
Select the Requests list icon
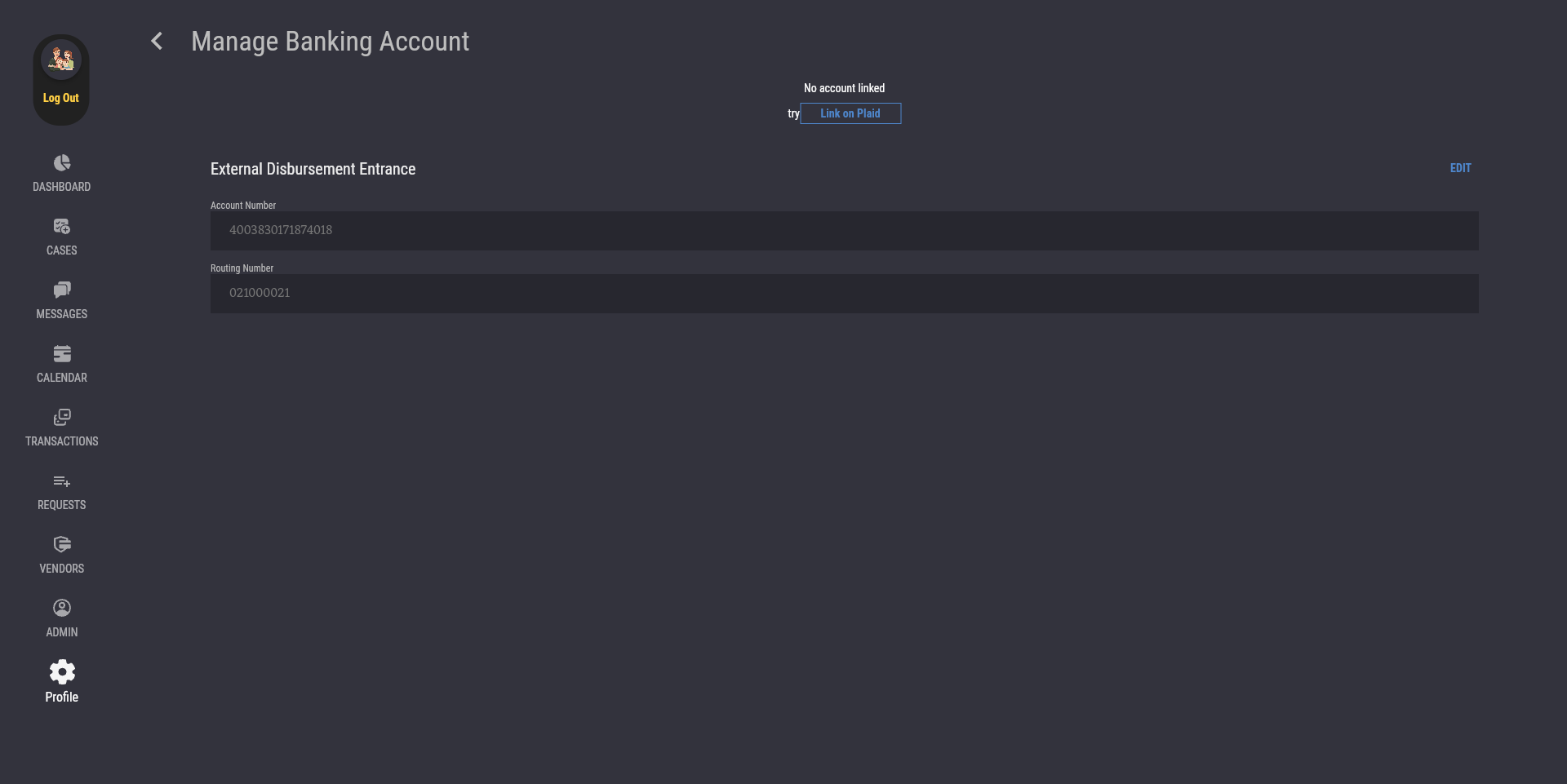(62, 481)
